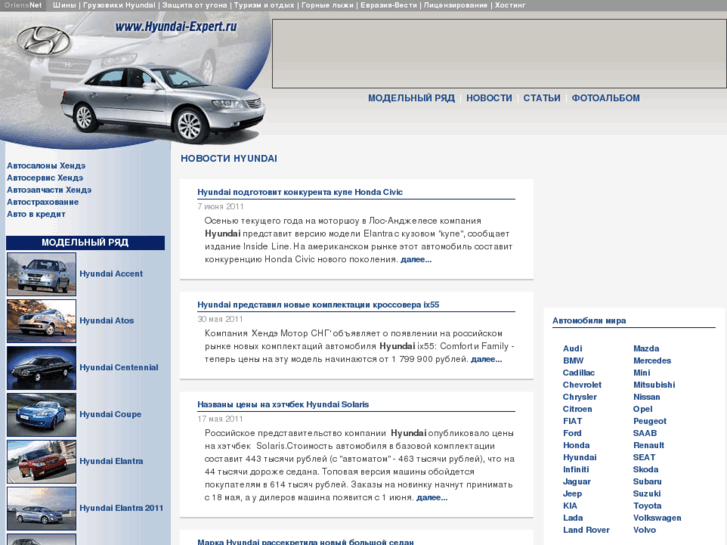Open the ФОТОАЛЬБОМ menu section
This screenshot has height=545, width=727.
[x=606, y=98]
